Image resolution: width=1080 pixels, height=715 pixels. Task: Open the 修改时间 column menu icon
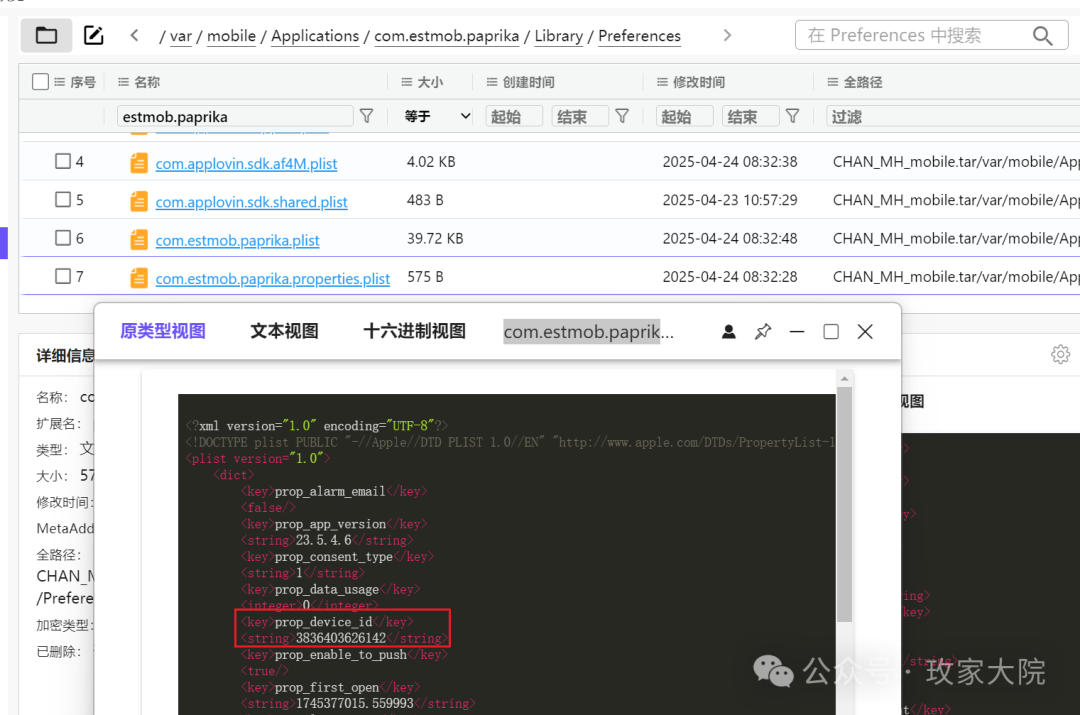tap(662, 82)
